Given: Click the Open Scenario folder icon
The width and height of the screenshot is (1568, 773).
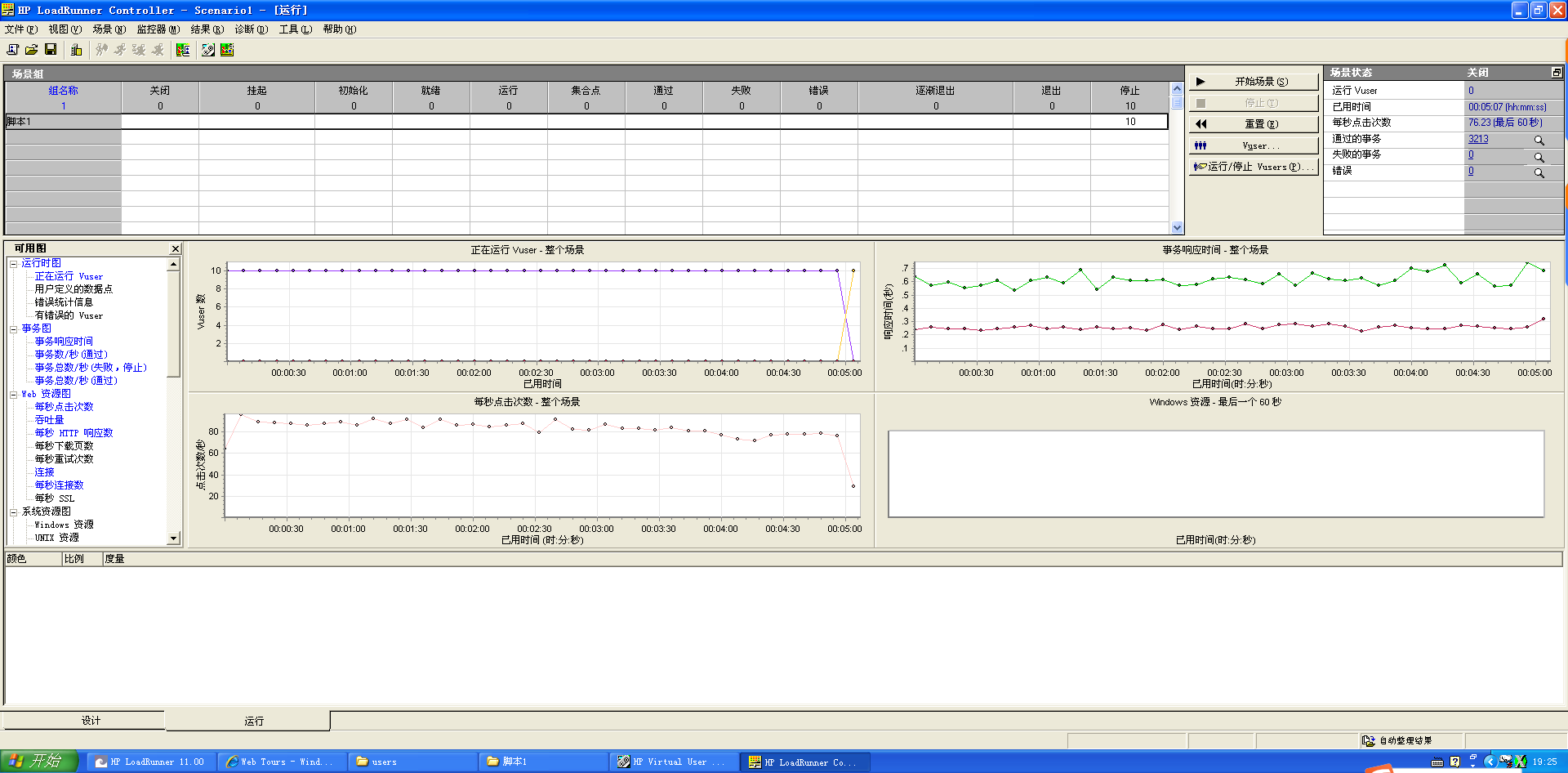Looking at the screenshot, I should click(x=32, y=50).
